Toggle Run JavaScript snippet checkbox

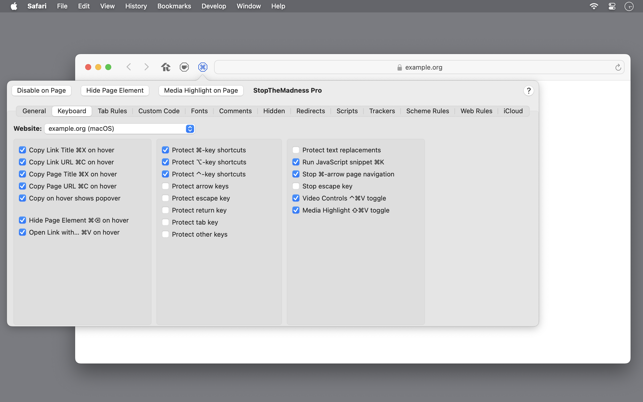tap(296, 162)
